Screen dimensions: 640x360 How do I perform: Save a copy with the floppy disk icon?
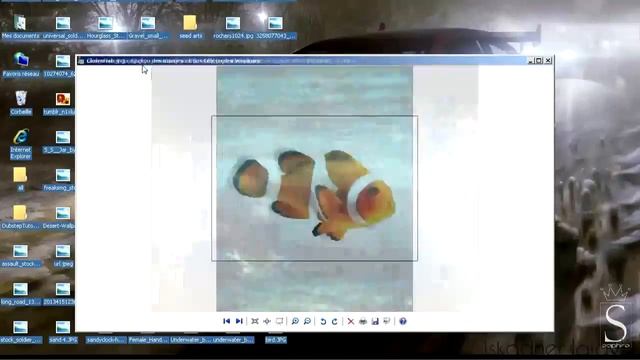(375, 321)
